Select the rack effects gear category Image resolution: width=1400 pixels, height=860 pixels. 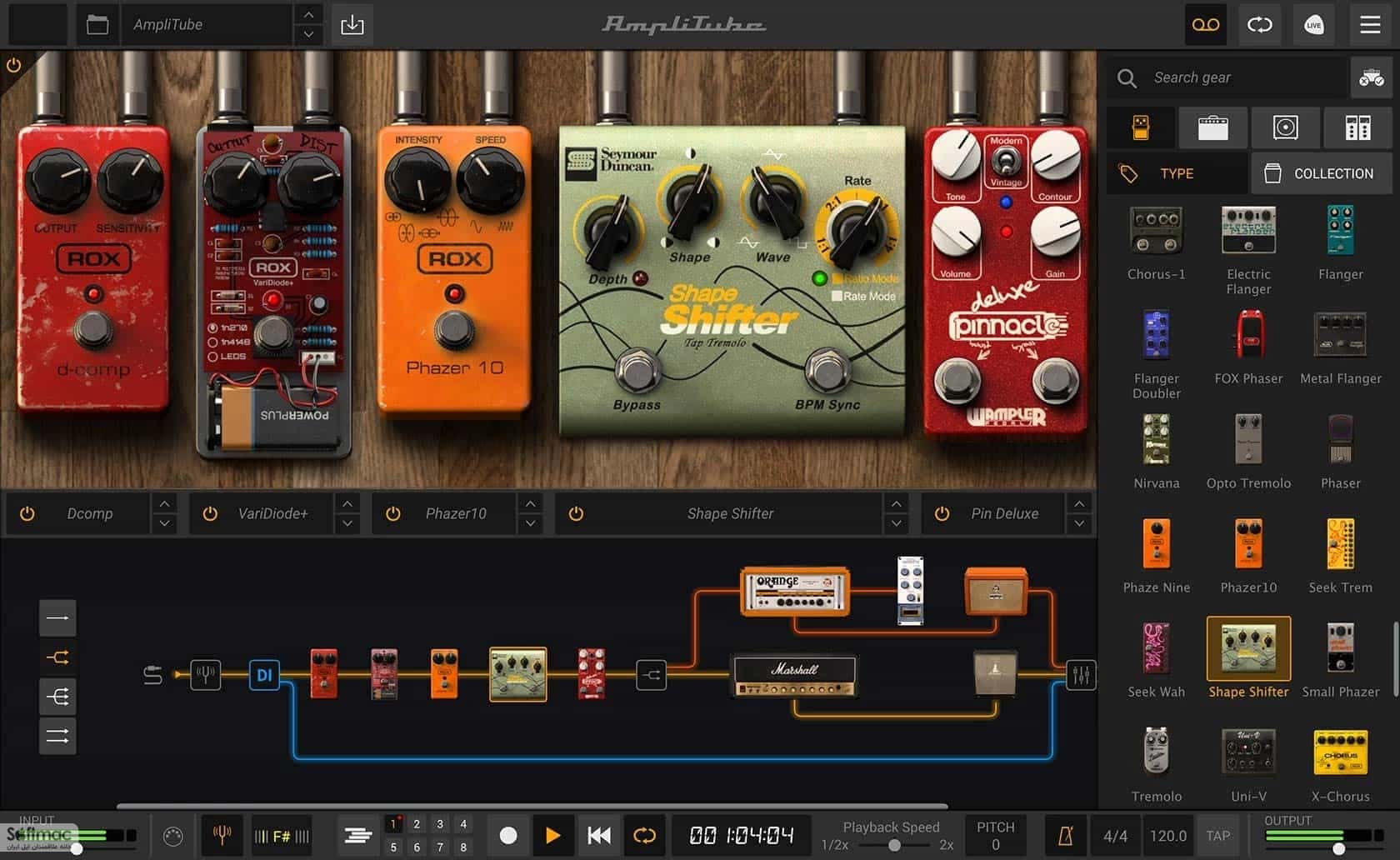point(1357,127)
